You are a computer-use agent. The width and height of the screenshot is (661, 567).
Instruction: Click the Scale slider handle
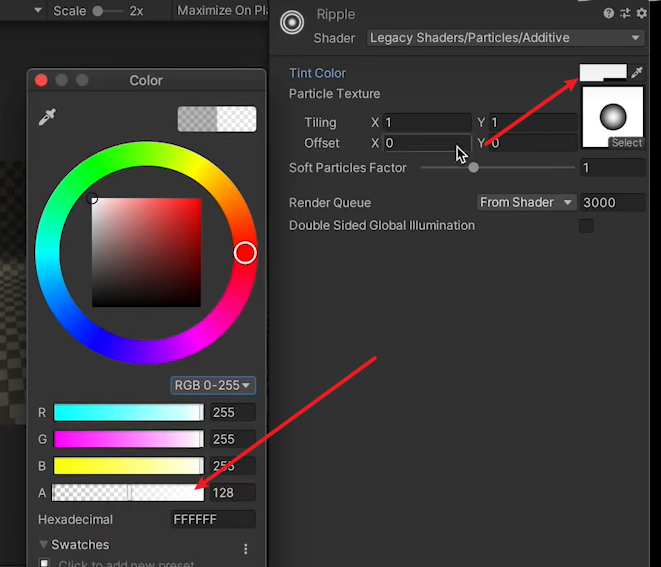click(98, 11)
